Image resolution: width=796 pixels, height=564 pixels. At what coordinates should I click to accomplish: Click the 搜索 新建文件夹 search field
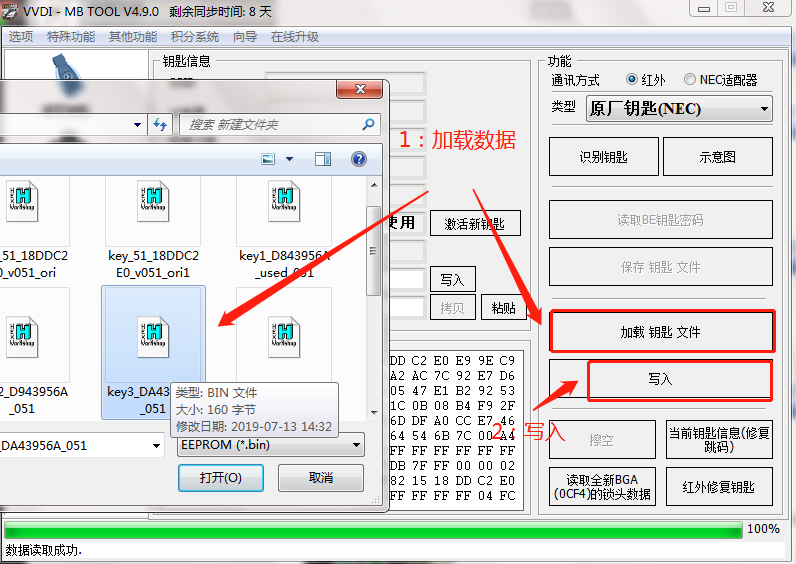[x=270, y=124]
